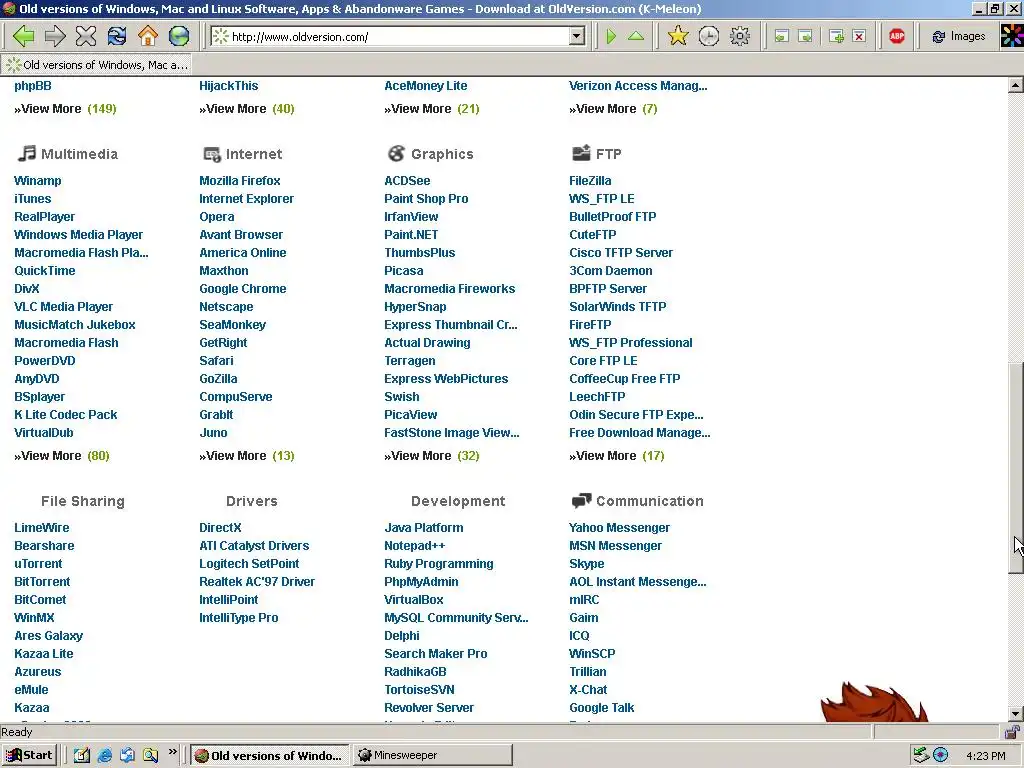Click the FTP folder icon
This screenshot has width=1024, height=768.
(x=581, y=153)
